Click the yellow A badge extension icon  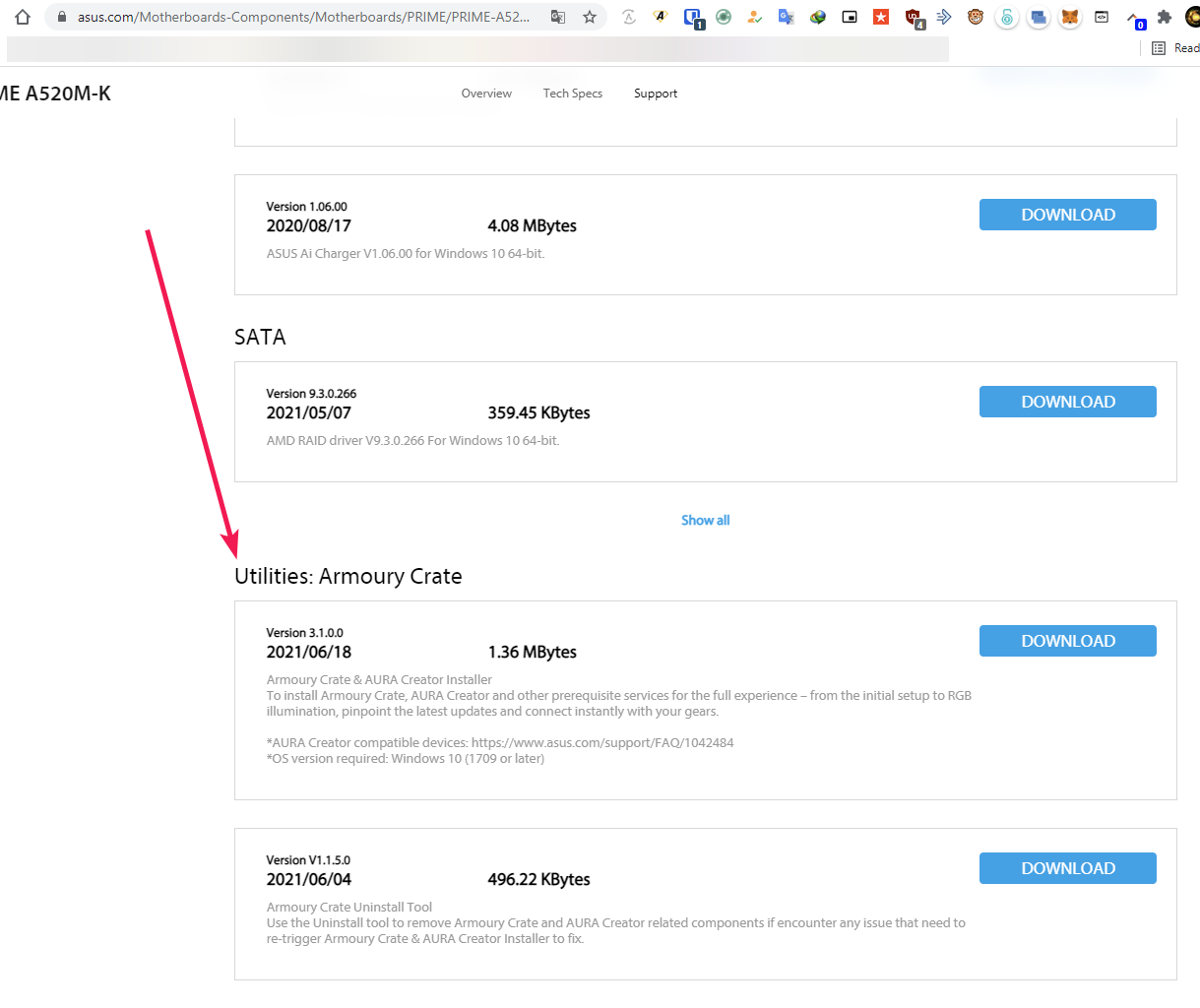(x=661, y=17)
